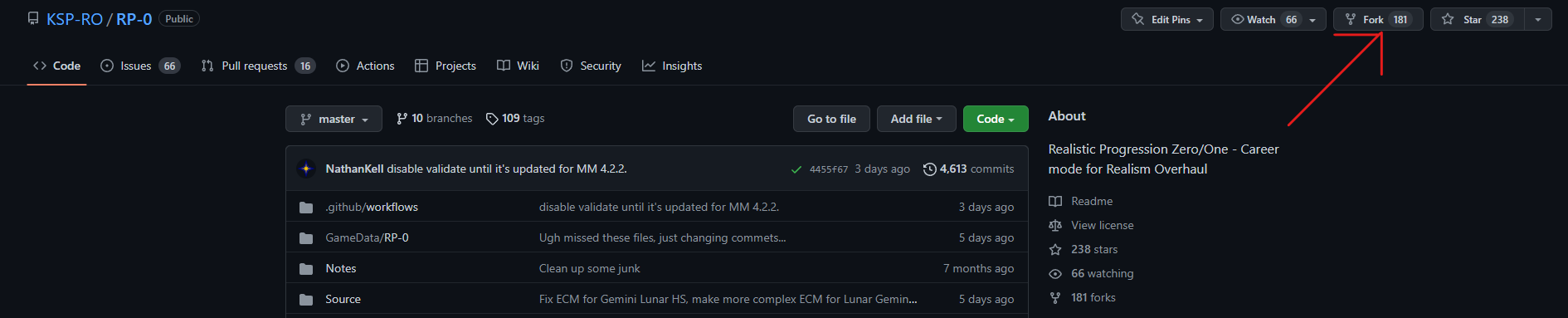Open the Notes folder
Image resolution: width=1568 pixels, height=318 pixels.
(341, 268)
